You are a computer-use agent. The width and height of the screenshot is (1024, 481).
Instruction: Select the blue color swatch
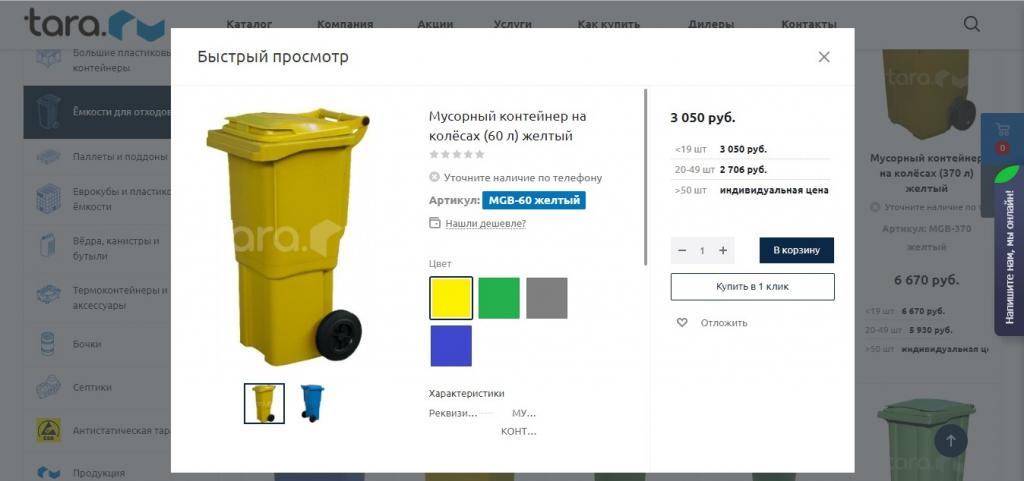451,346
